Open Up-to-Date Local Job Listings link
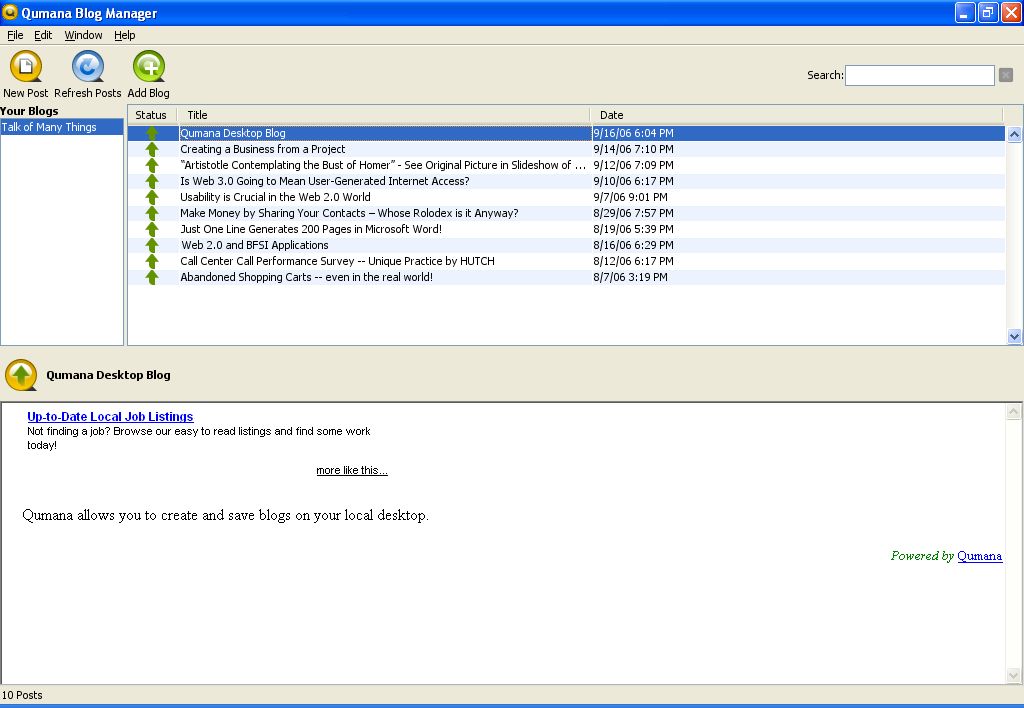The width and height of the screenshot is (1024, 708). pyautogui.click(x=110, y=417)
